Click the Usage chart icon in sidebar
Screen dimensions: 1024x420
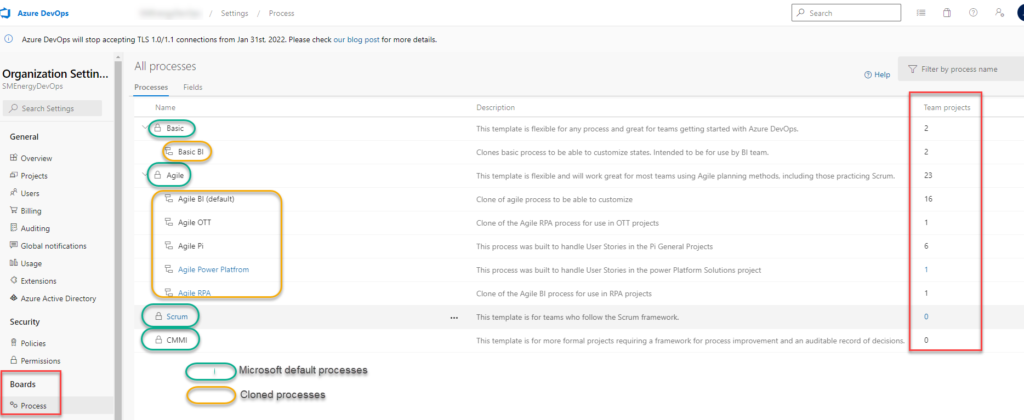tap(14, 263)
